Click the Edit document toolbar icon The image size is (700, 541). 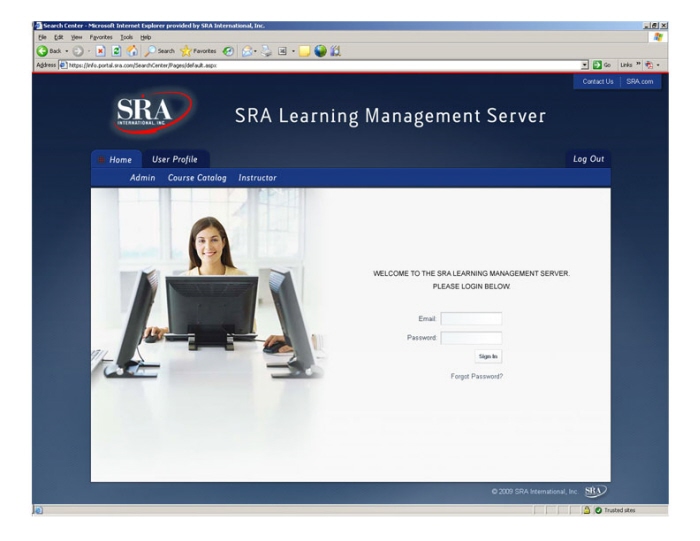coord(282,51)
